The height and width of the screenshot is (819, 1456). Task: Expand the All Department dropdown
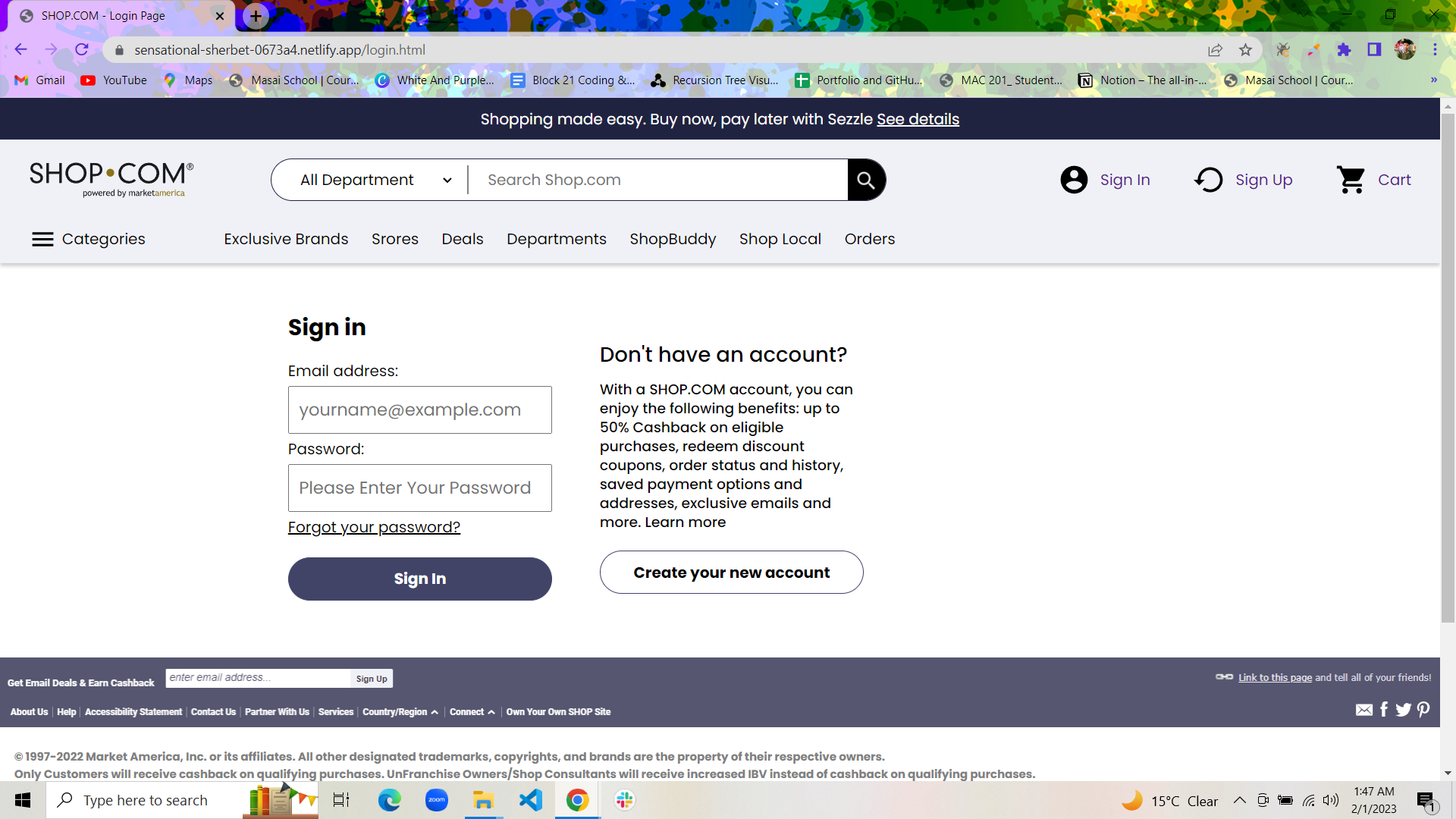pyautogui.click(x=375, y=180)
